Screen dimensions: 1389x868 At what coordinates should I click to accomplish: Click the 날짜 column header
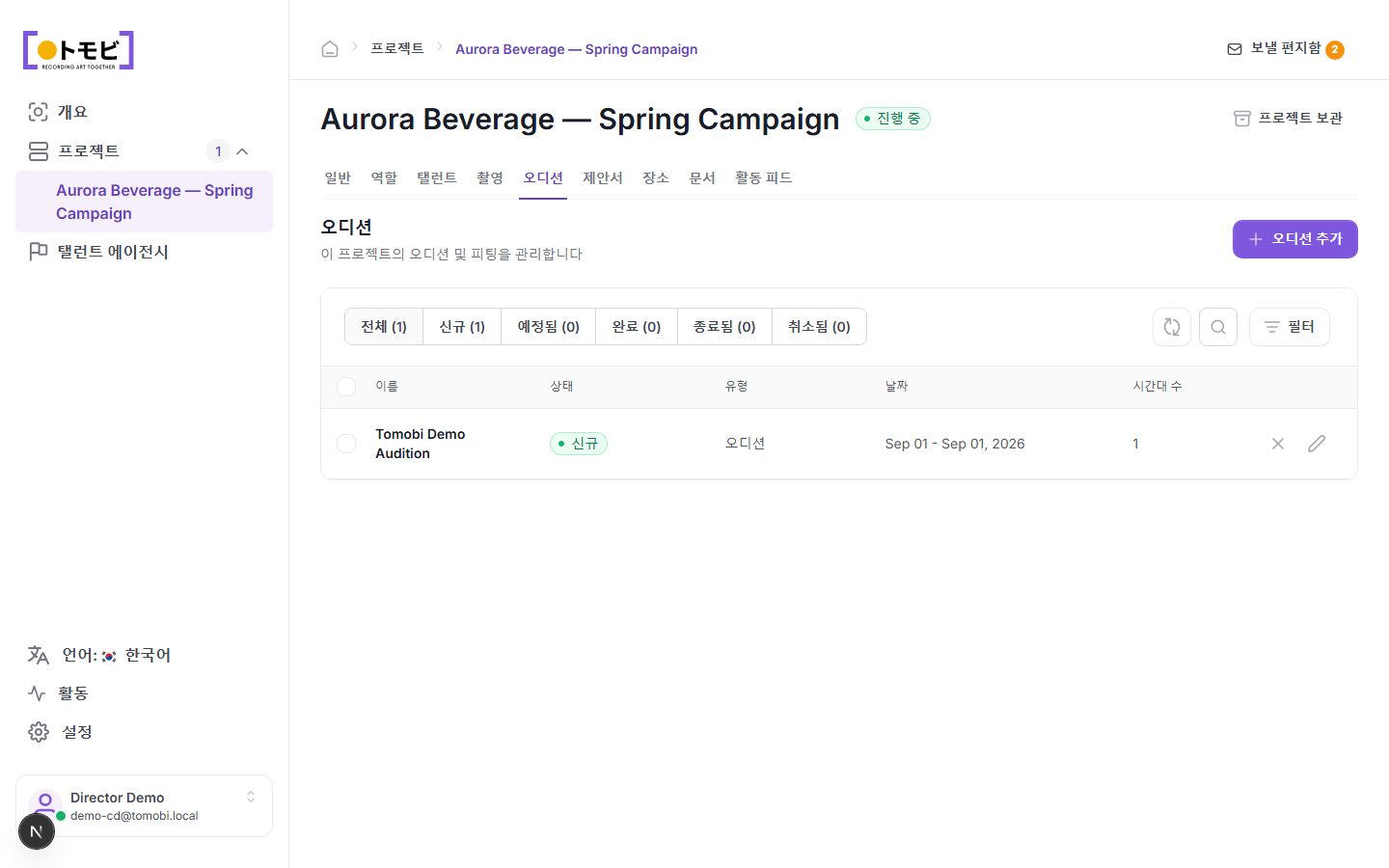(896, 386)
